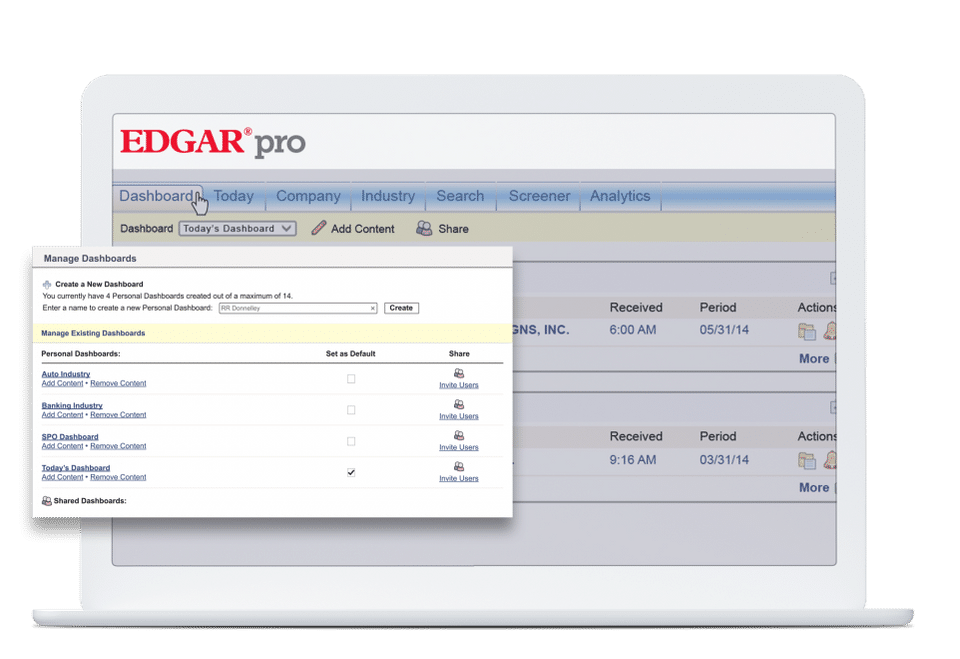Click share icon for Banking Industry
960x659 pixels.
[459, 404]
